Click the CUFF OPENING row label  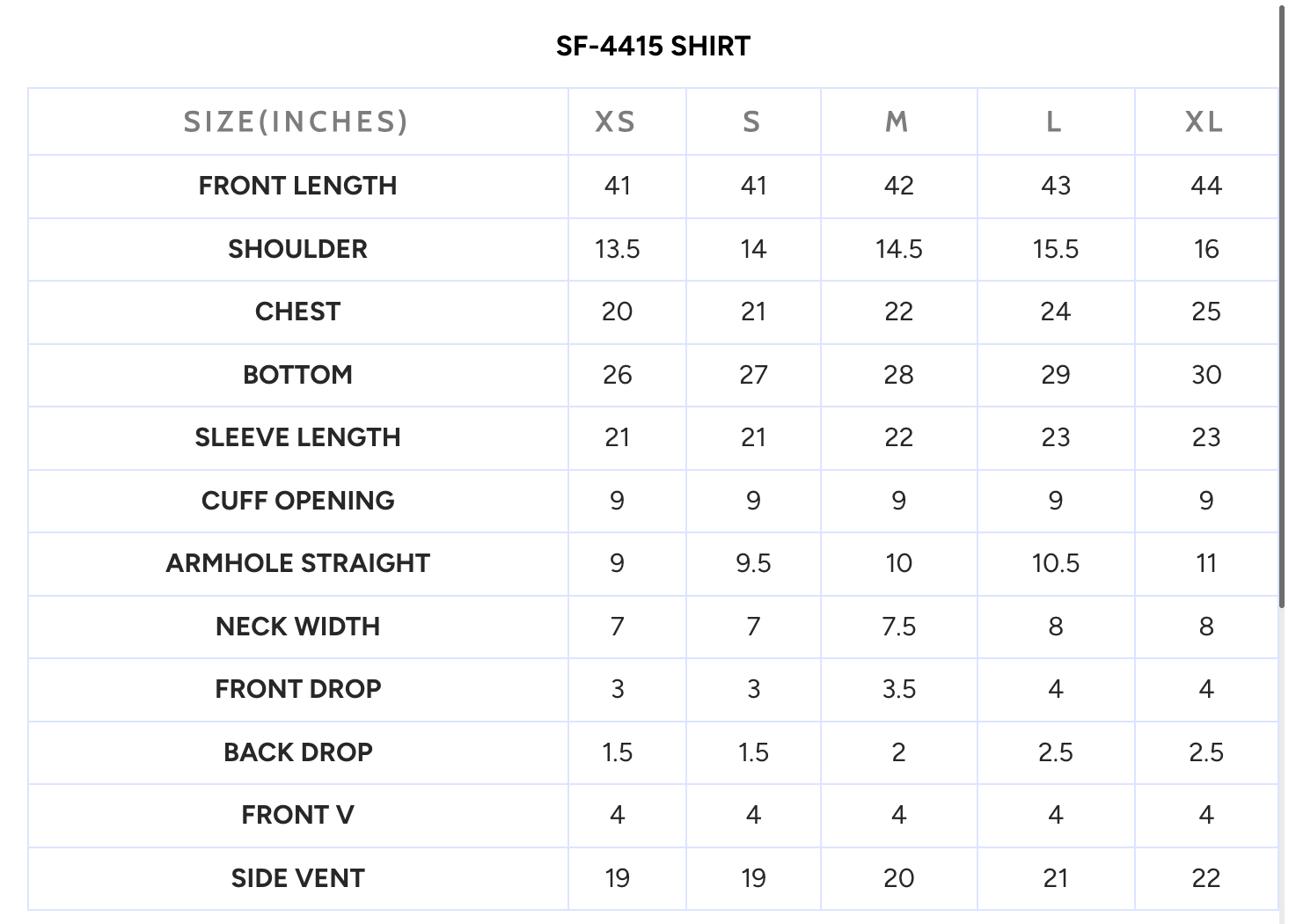coord(297,501)
